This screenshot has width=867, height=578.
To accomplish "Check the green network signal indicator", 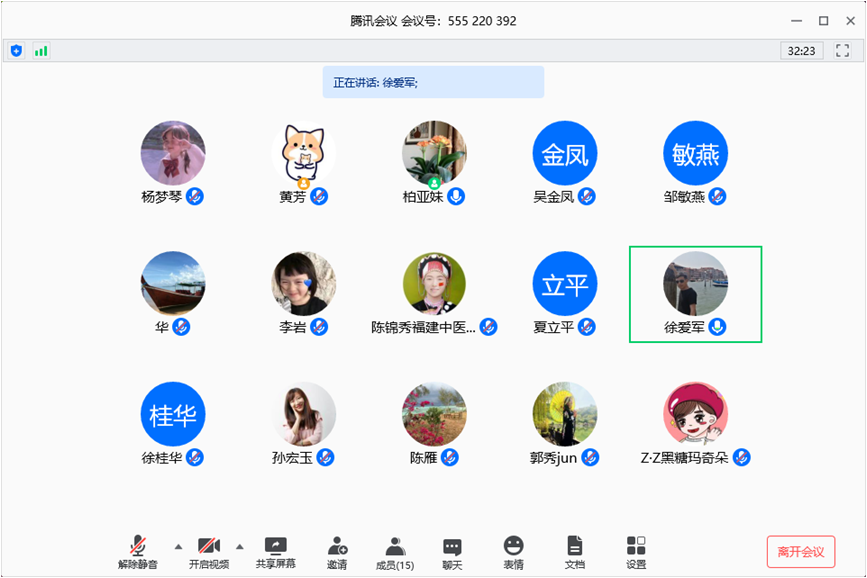I will pyautogui.click(x=41, y=50).
